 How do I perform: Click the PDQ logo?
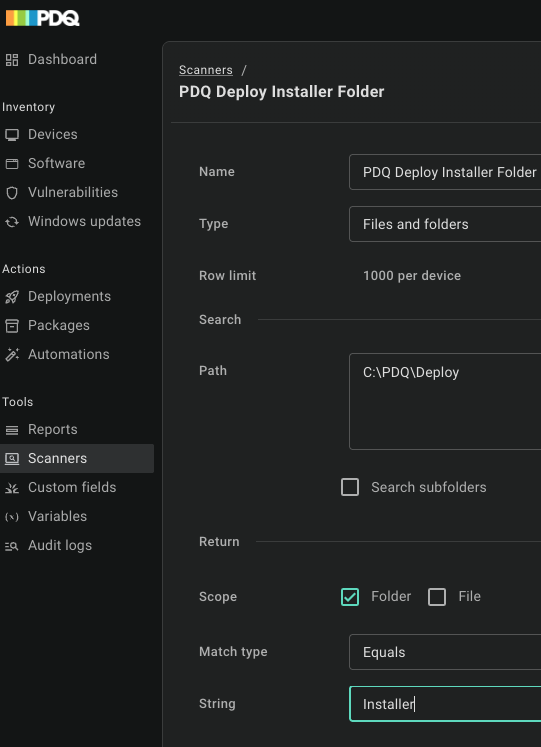[42, 18]
